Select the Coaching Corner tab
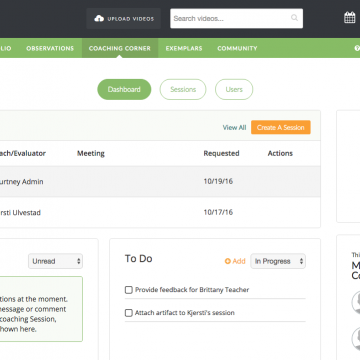This screenshot has width=360, height=360. (x=120, y=48)
